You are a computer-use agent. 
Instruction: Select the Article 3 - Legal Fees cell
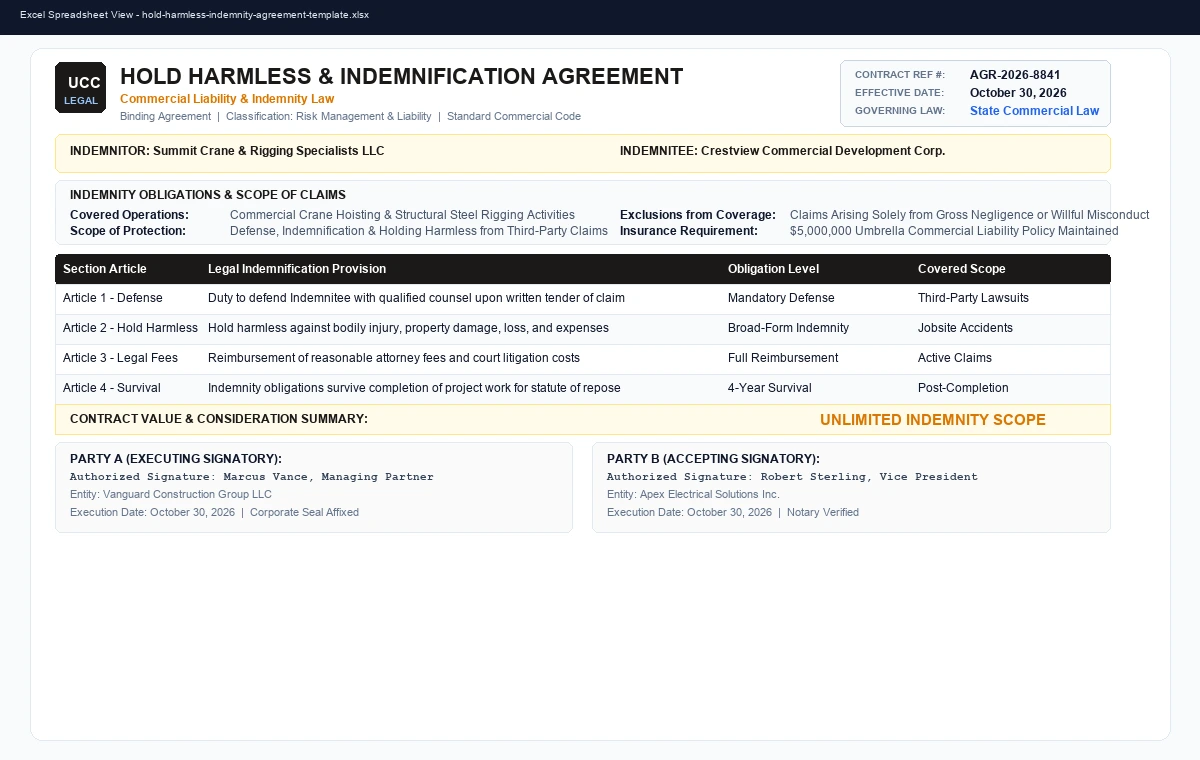pos(120,358)
